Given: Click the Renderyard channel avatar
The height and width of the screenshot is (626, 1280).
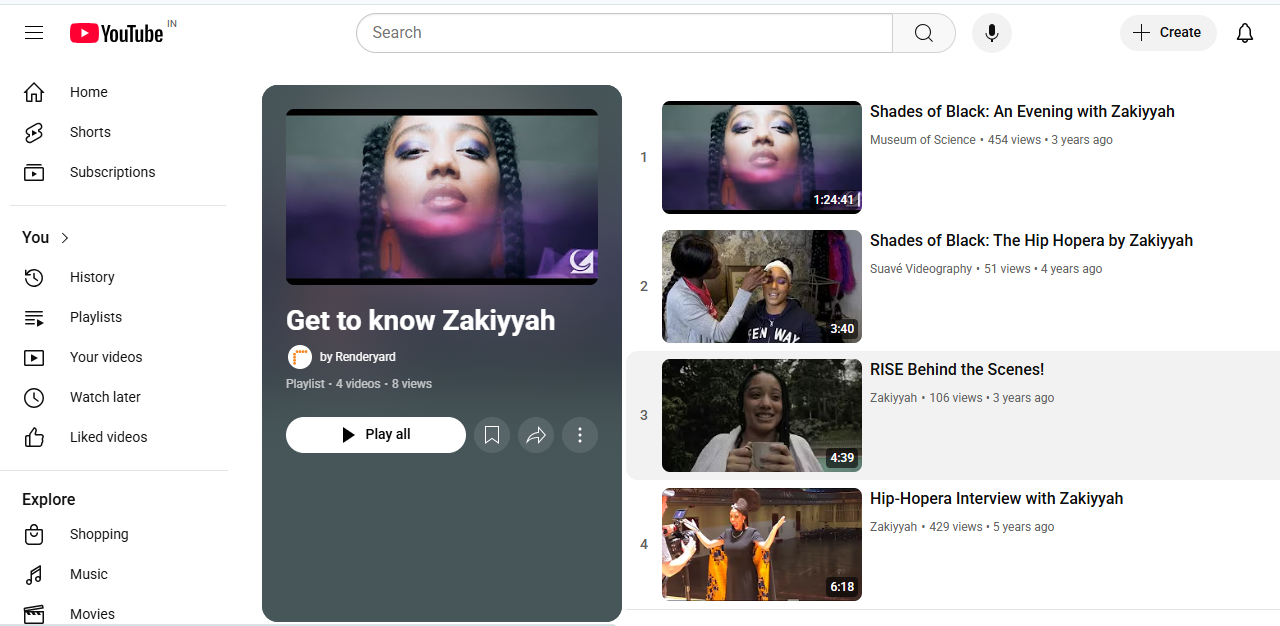Looking at the screenshot, I should (x=299, y=357).
